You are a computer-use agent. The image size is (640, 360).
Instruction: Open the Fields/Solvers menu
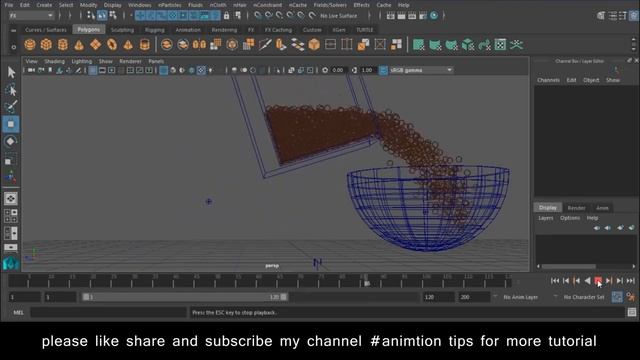(330, 5)
